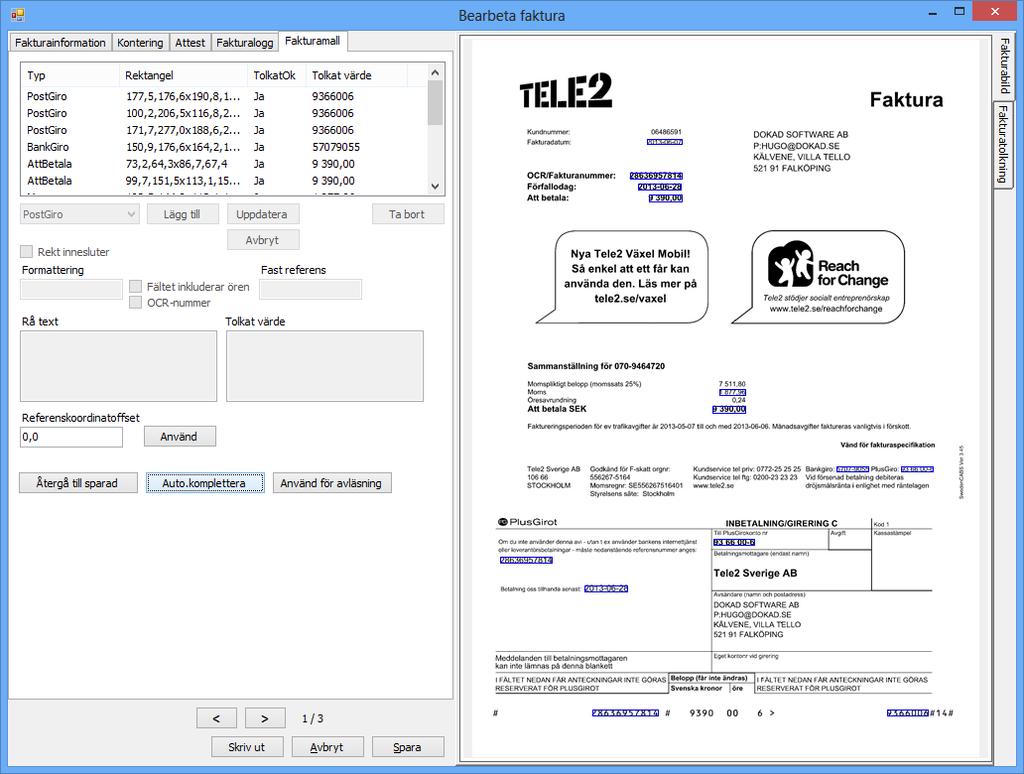1024x774 pixels.
Task: Click the Avbryt button below Uppdatera
Action: pyautogui.click(x=263, y=240)
